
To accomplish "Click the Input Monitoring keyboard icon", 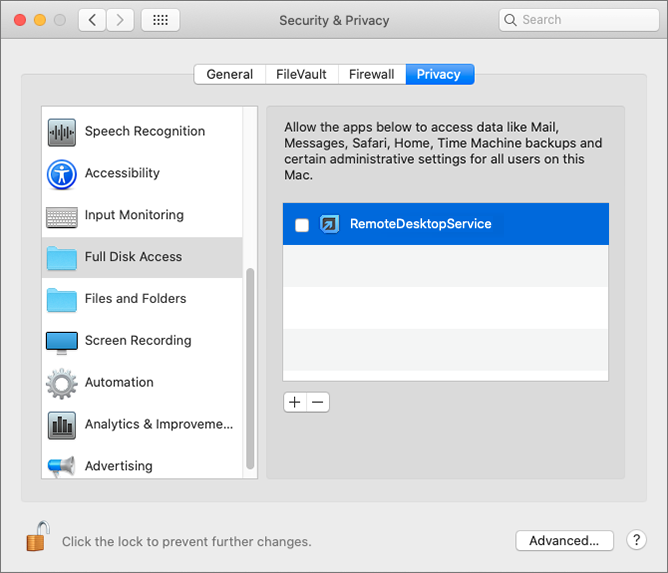I will click(x=62, y=216).
